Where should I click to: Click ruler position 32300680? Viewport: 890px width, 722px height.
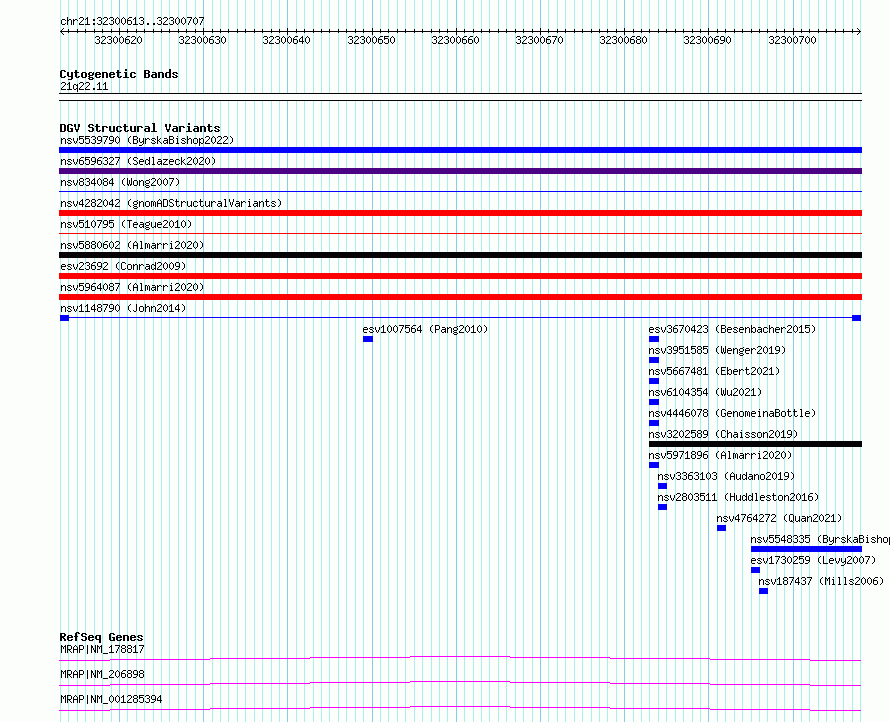tap(623, 40)
